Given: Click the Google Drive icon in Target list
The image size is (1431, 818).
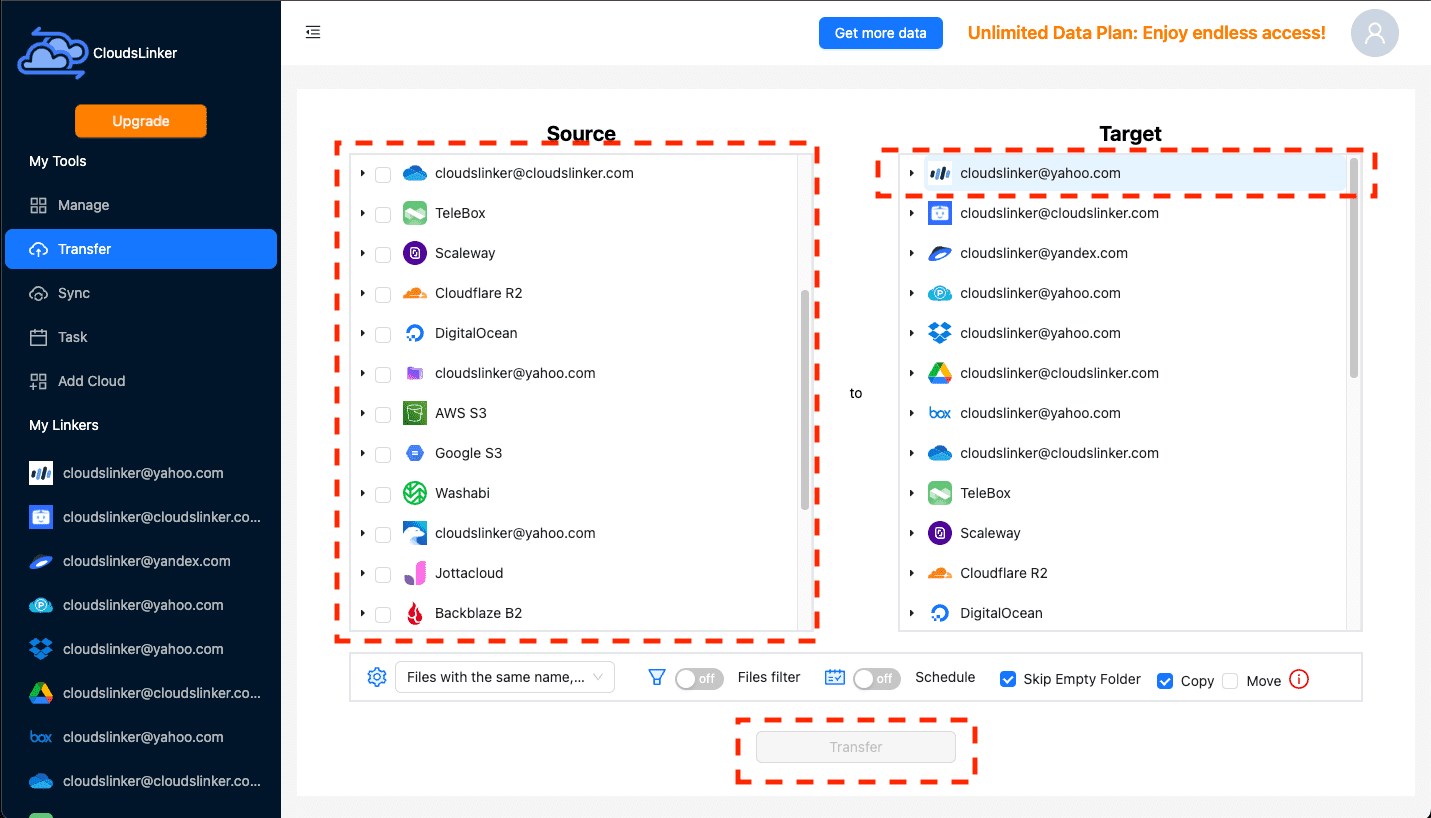Looking at the screenshot, I should coord(940,373).
